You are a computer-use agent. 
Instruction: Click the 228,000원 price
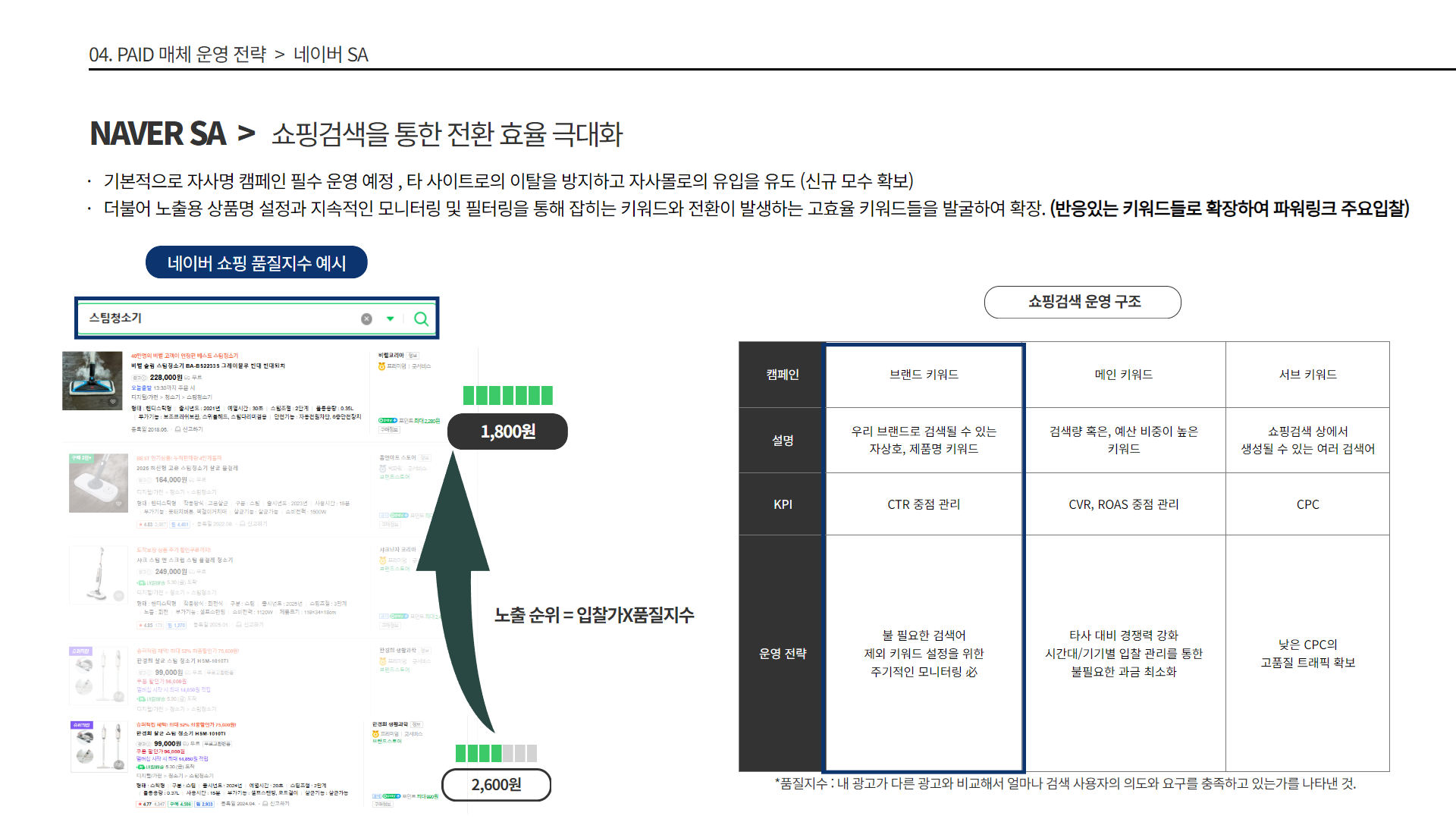click(166, 377)
